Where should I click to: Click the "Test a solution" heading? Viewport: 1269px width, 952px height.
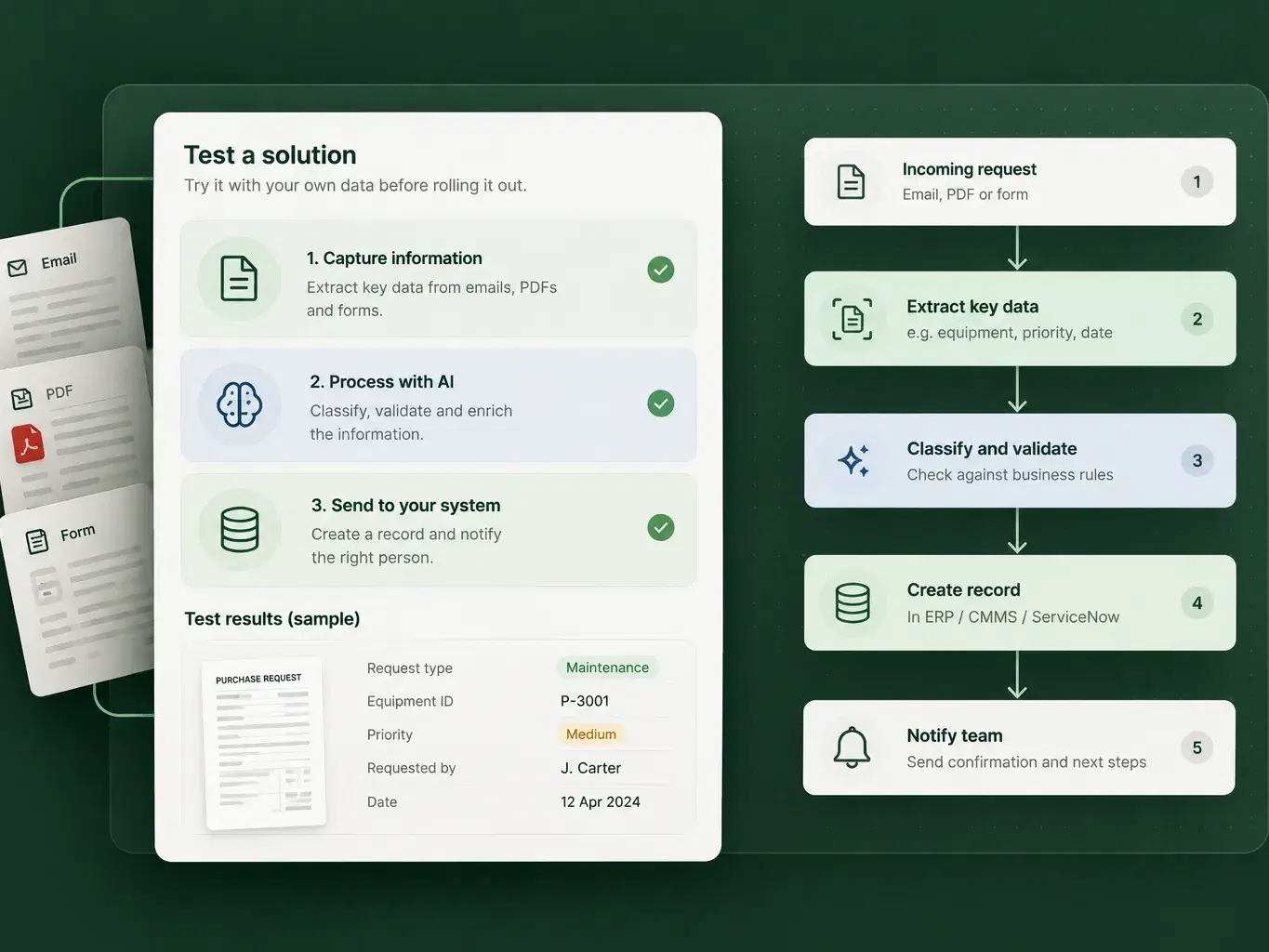pos(271,154)
